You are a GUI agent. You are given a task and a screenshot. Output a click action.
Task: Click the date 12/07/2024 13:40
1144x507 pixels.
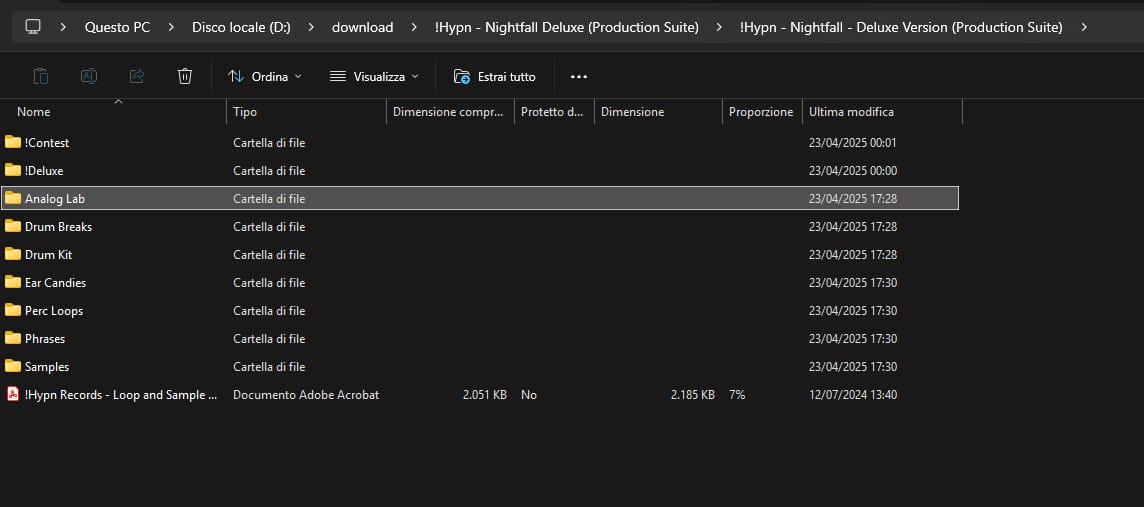coord(853,395)
